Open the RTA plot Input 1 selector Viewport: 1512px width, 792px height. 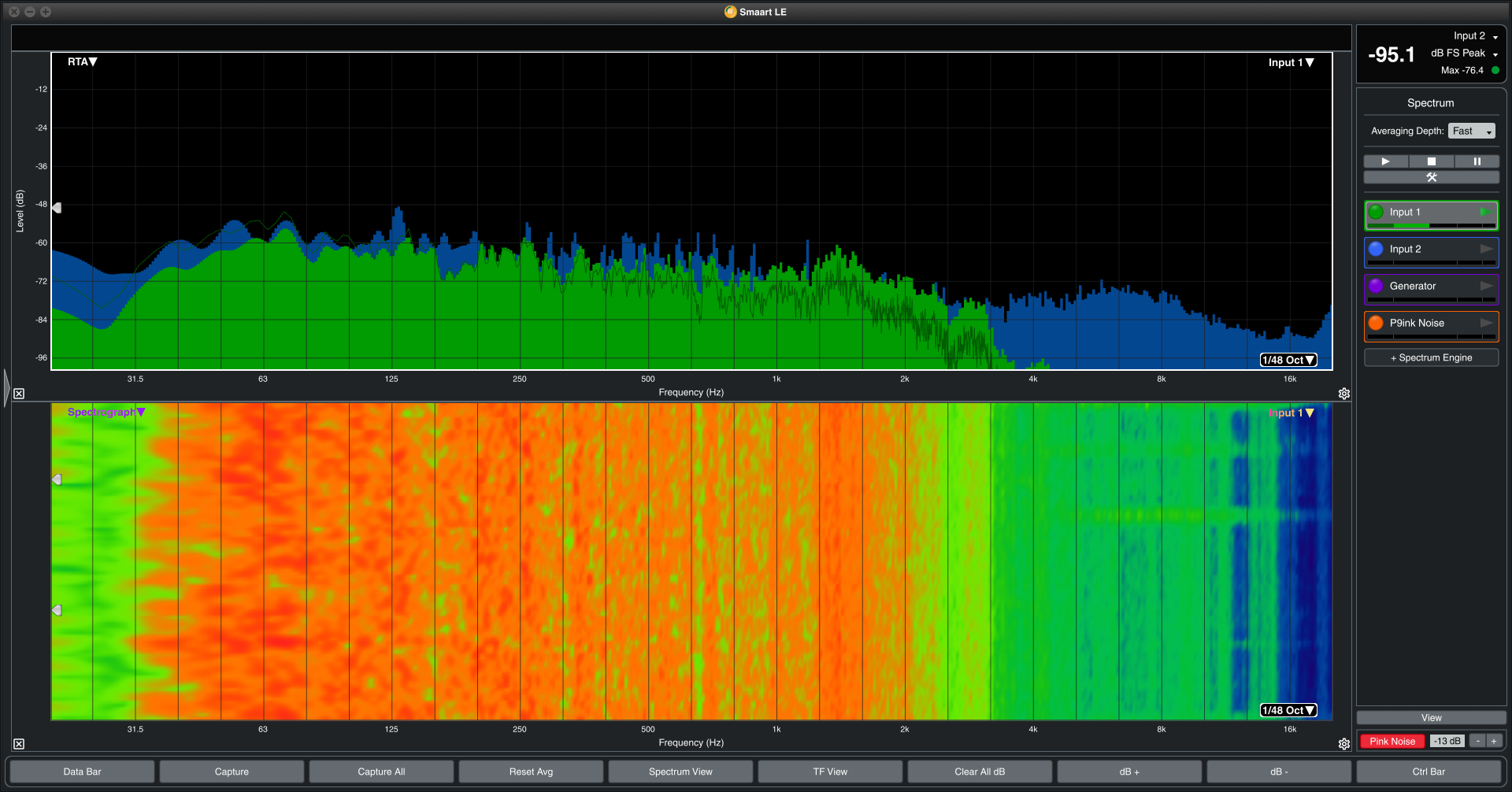click(x=1291, y=62)
